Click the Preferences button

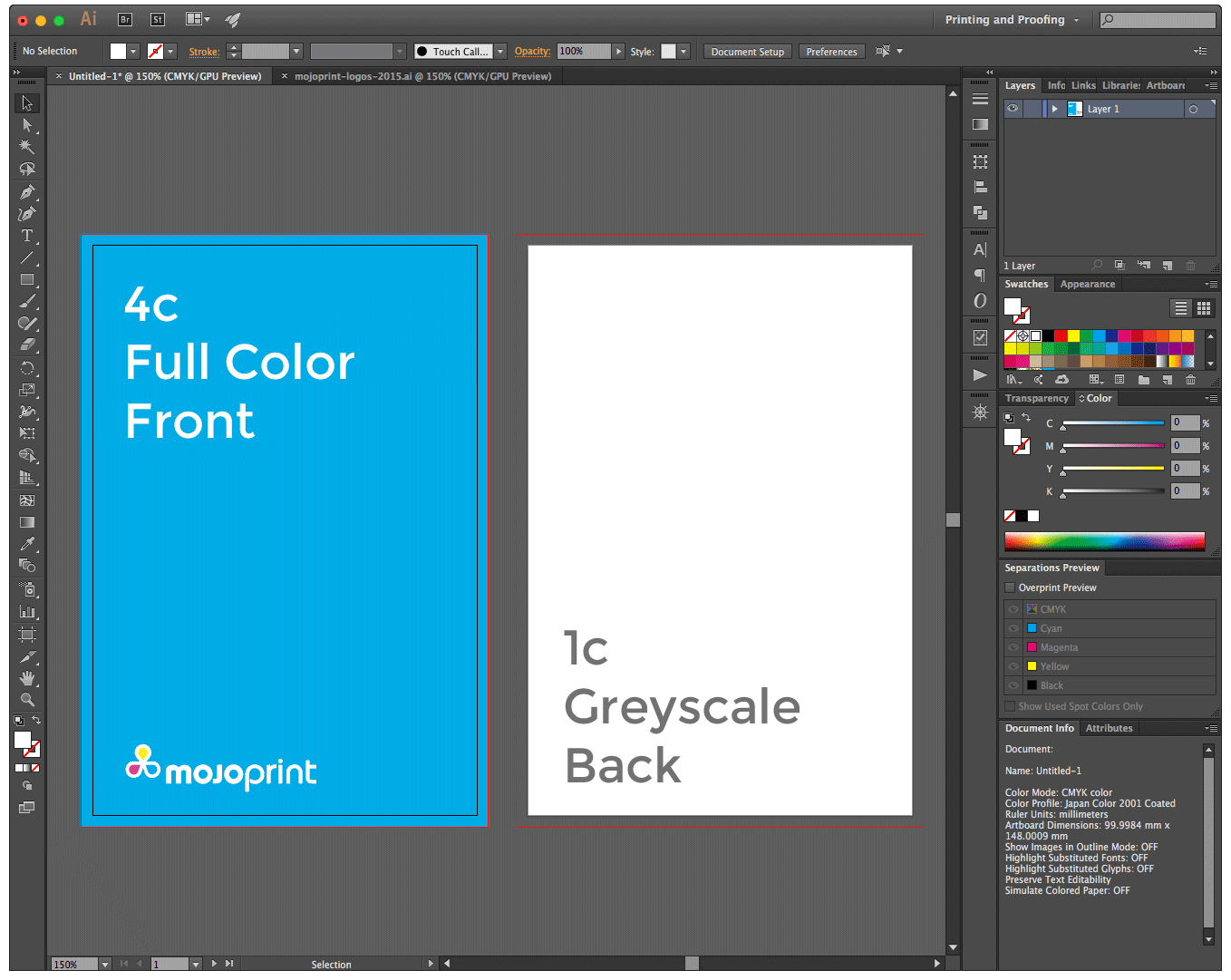point(831,52)
